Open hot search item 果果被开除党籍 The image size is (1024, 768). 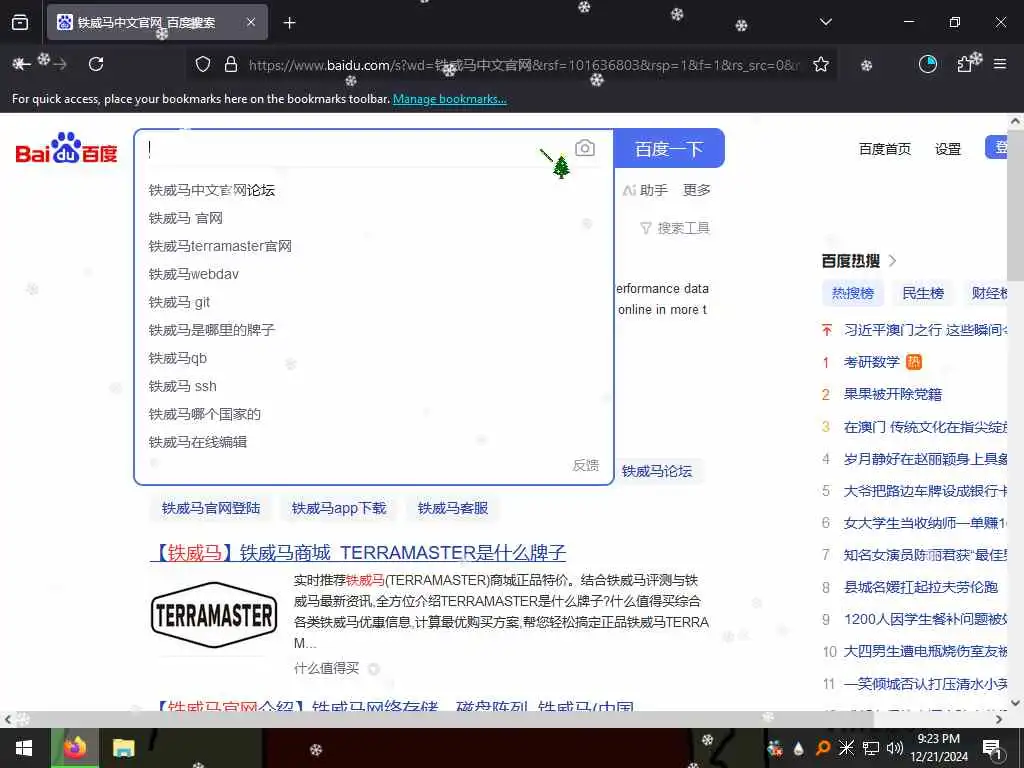[893, 394]
